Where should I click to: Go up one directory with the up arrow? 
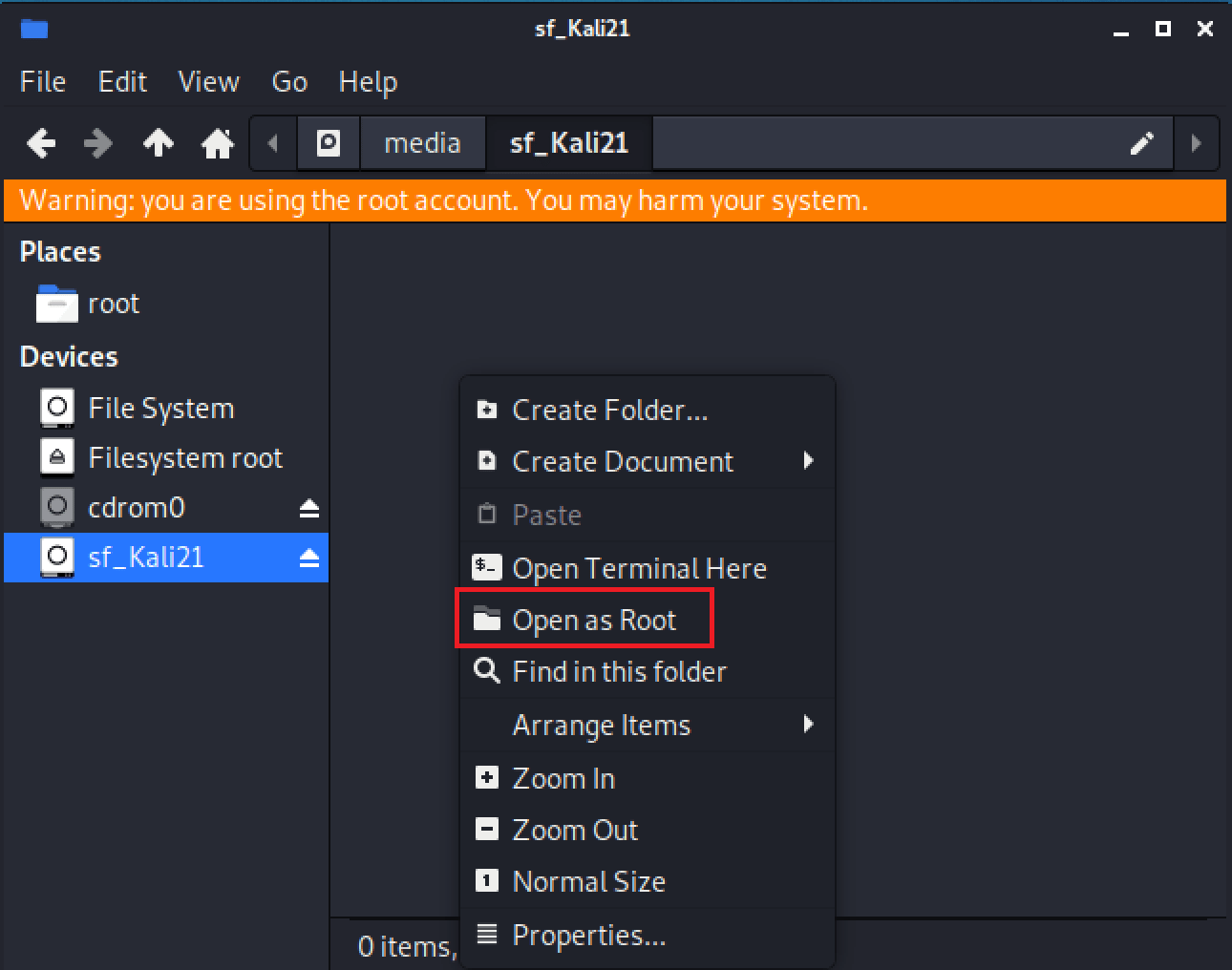[x=158, y=142]
